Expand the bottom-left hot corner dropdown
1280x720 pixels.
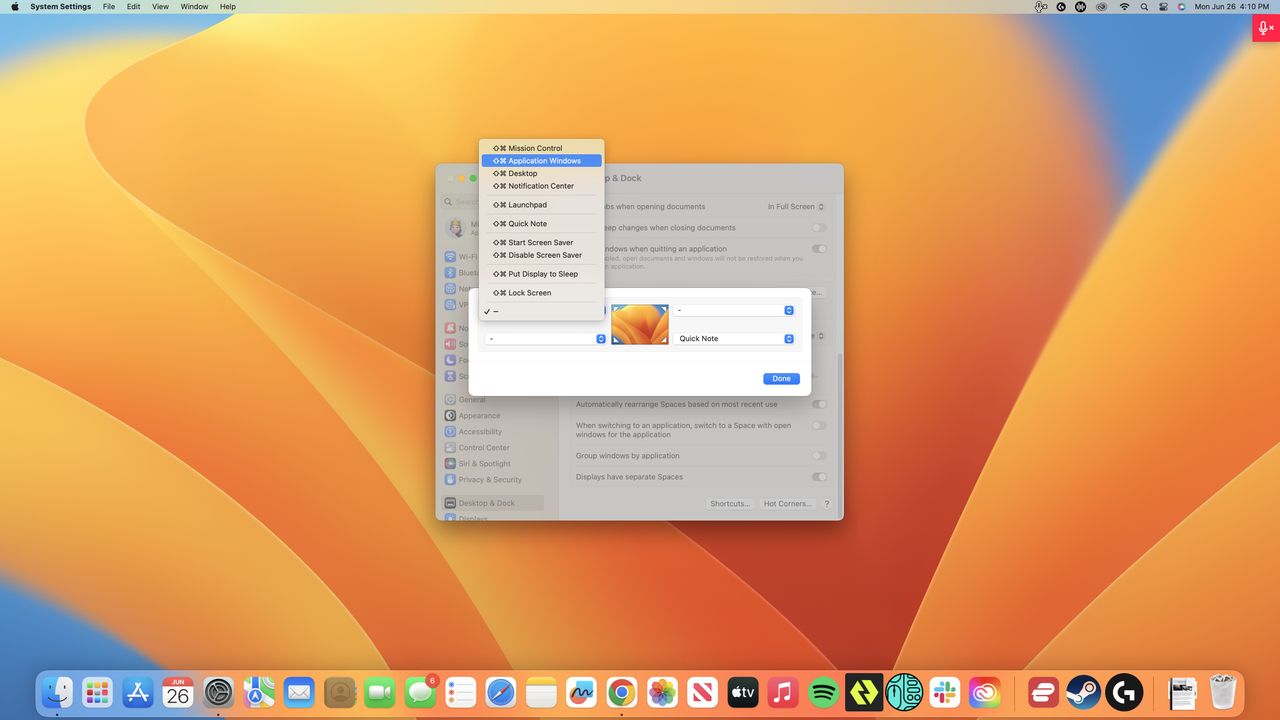coord(546,339)
